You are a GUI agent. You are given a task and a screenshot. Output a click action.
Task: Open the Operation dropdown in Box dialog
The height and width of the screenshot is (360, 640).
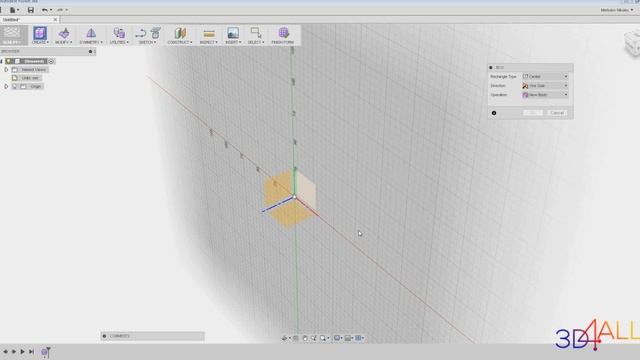point(545,95)
